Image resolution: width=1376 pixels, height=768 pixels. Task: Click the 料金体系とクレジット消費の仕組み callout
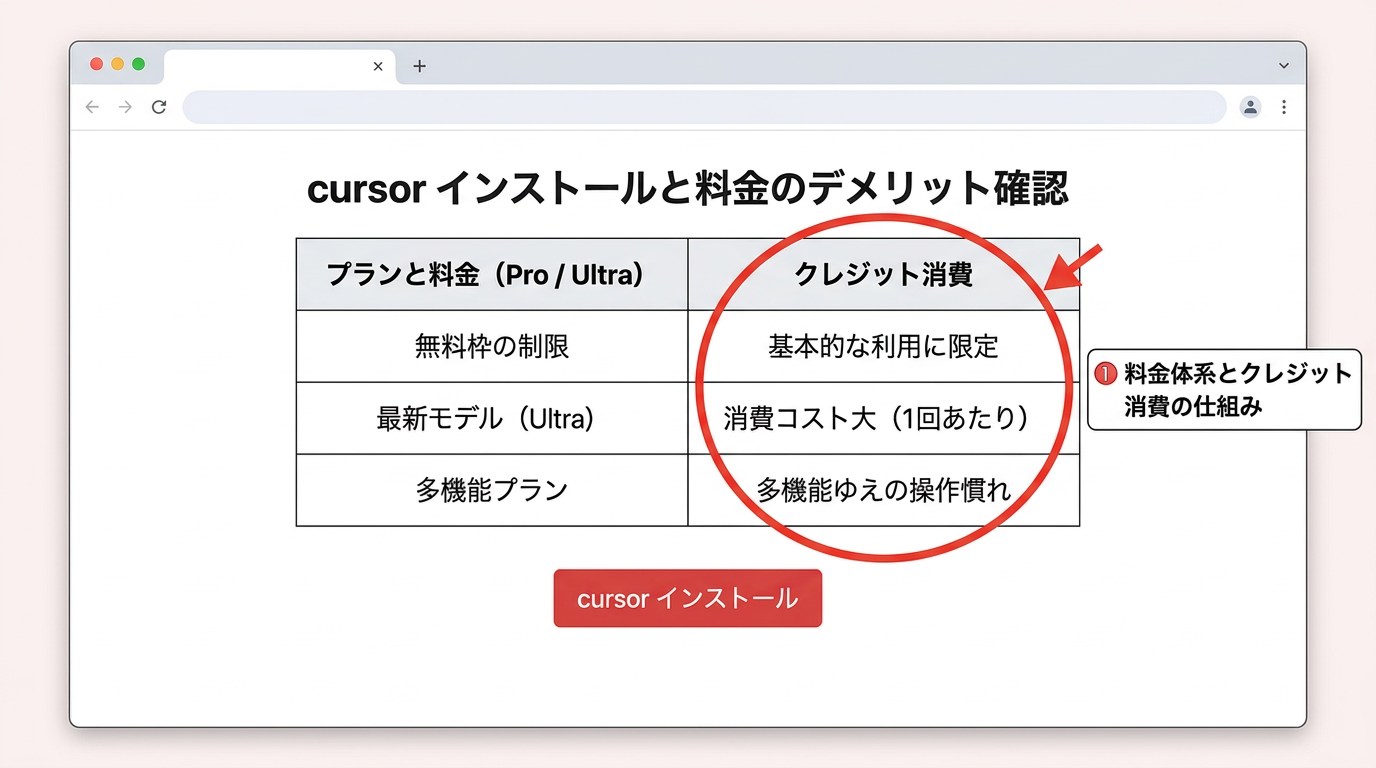(1223, 390)
